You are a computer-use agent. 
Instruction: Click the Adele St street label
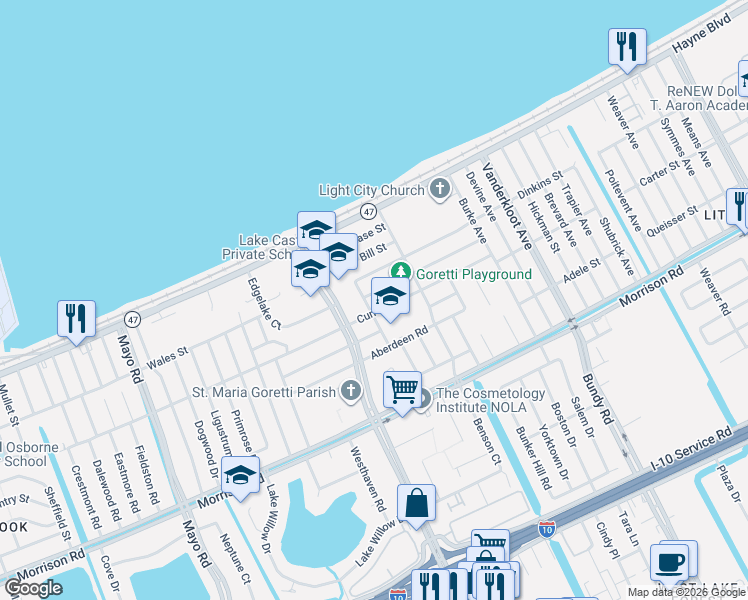(582, 270)
